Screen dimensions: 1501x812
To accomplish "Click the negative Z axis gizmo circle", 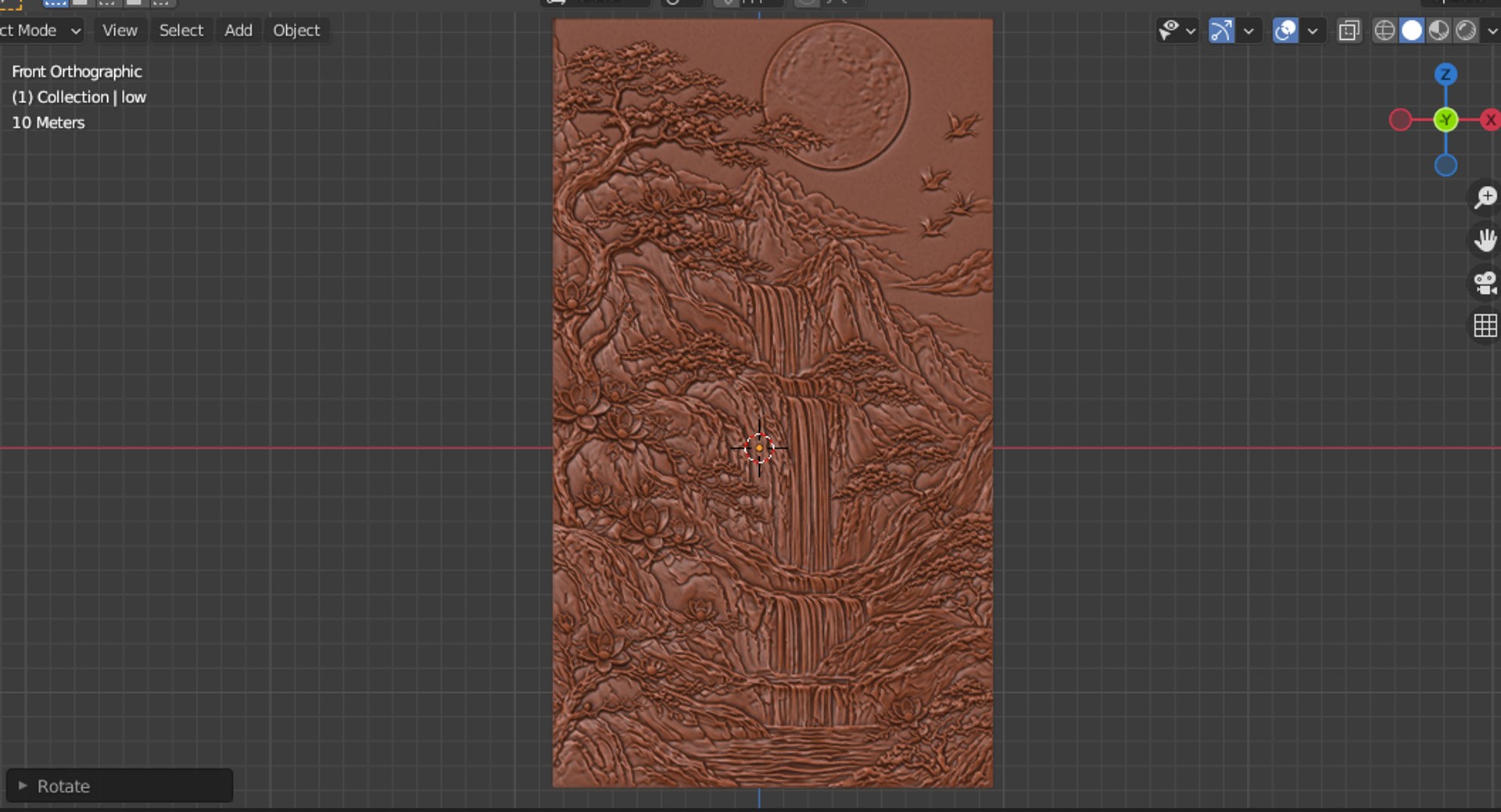I will point(1445,165).
